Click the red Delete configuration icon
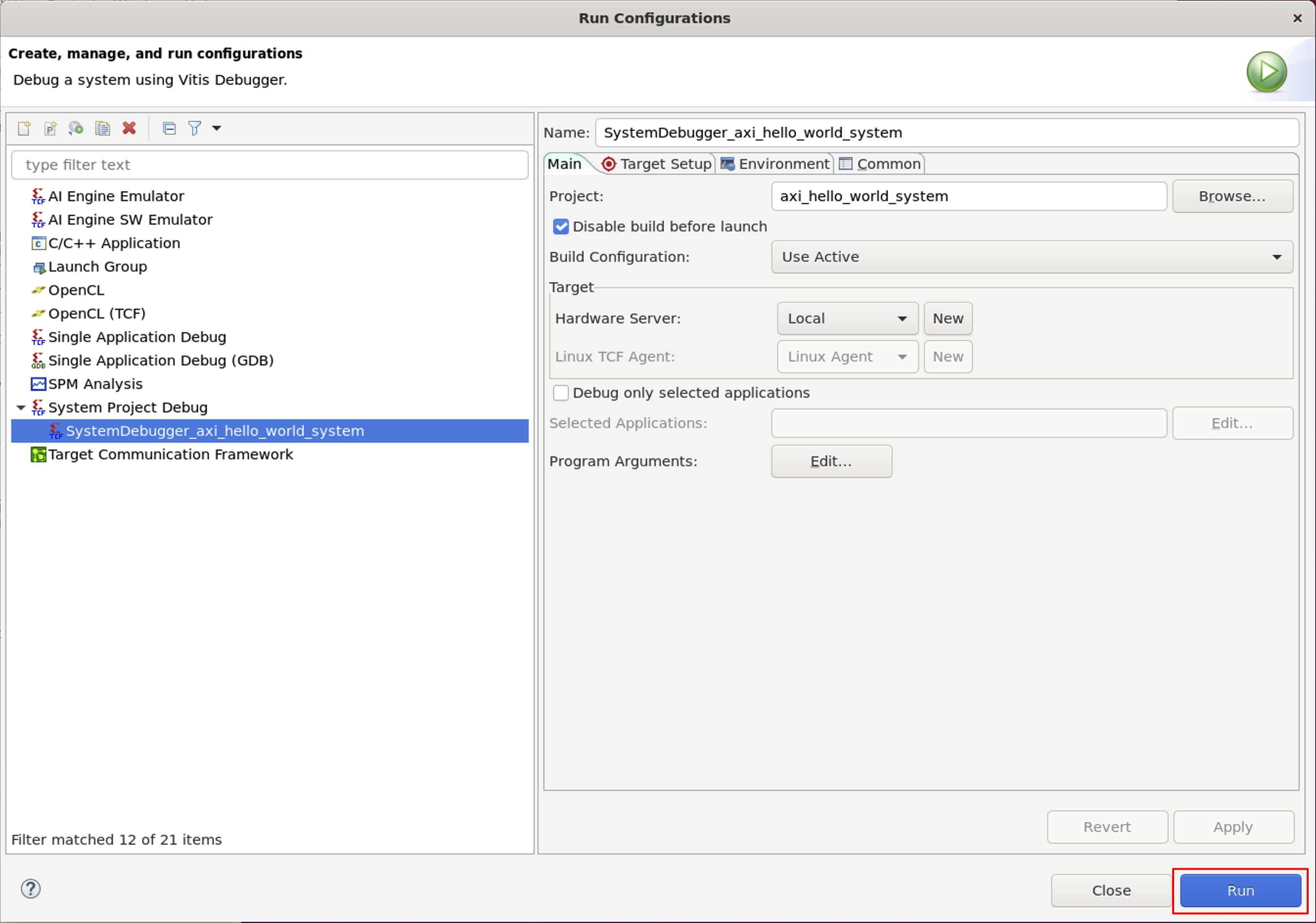This screenshot has height=923, width=1316. [130, 128]
